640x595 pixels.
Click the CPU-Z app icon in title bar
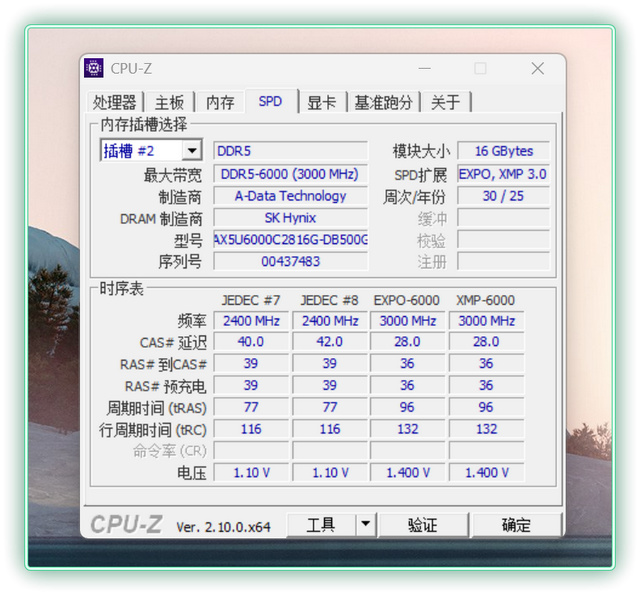coord(93,68)
